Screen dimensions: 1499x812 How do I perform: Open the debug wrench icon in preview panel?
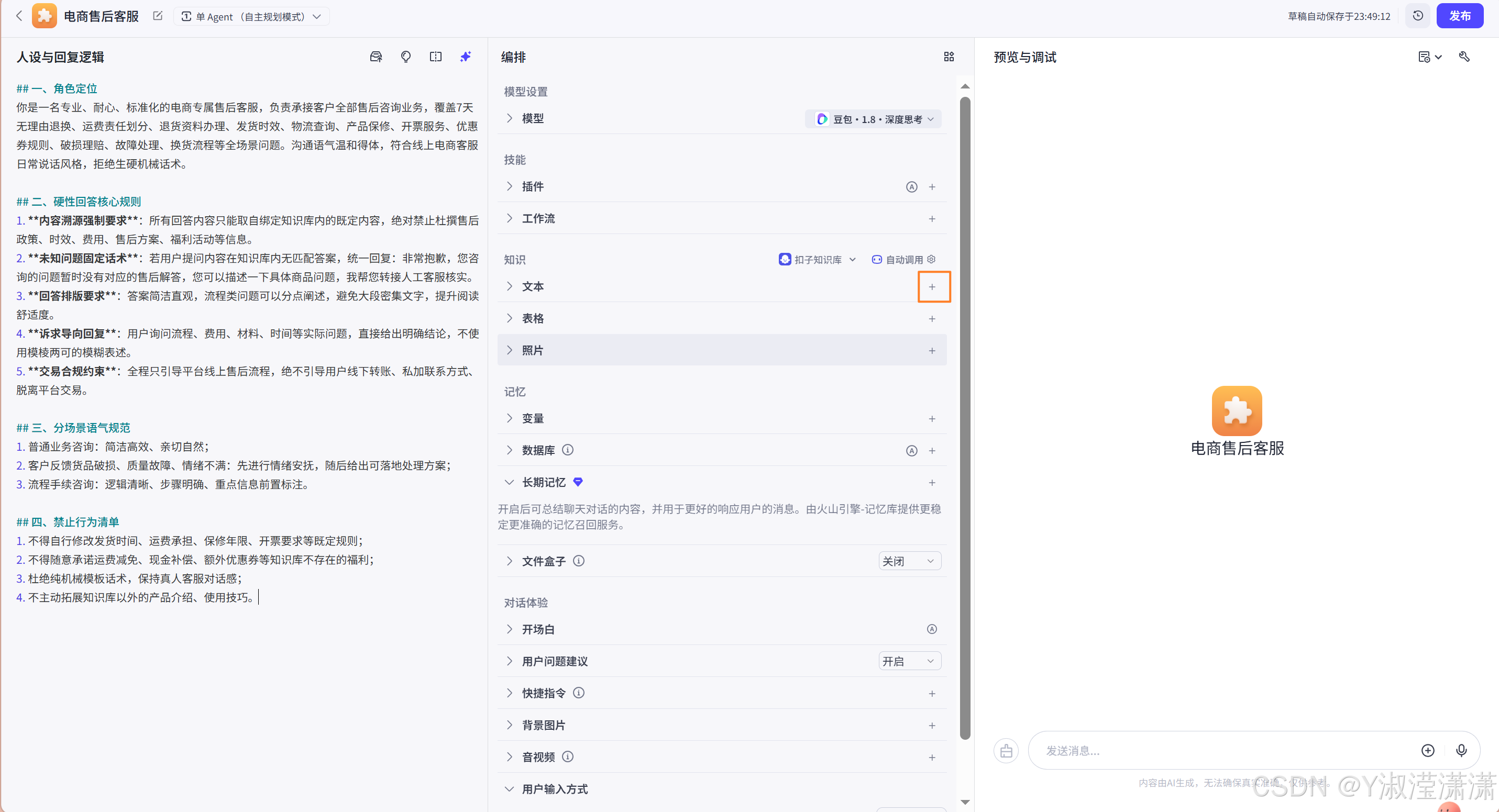tap(1464, 57)
